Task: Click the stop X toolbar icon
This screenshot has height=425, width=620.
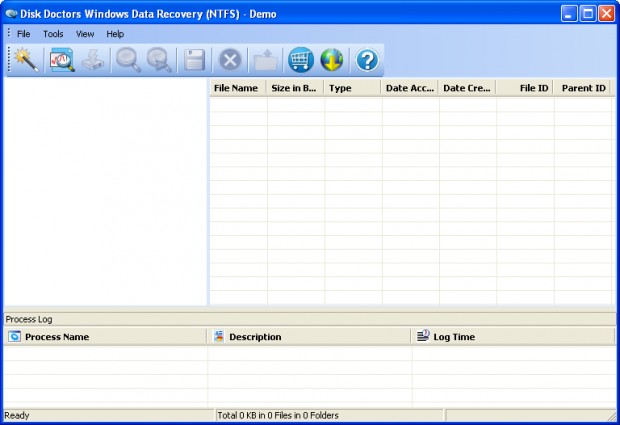Action: coord(230,60)
